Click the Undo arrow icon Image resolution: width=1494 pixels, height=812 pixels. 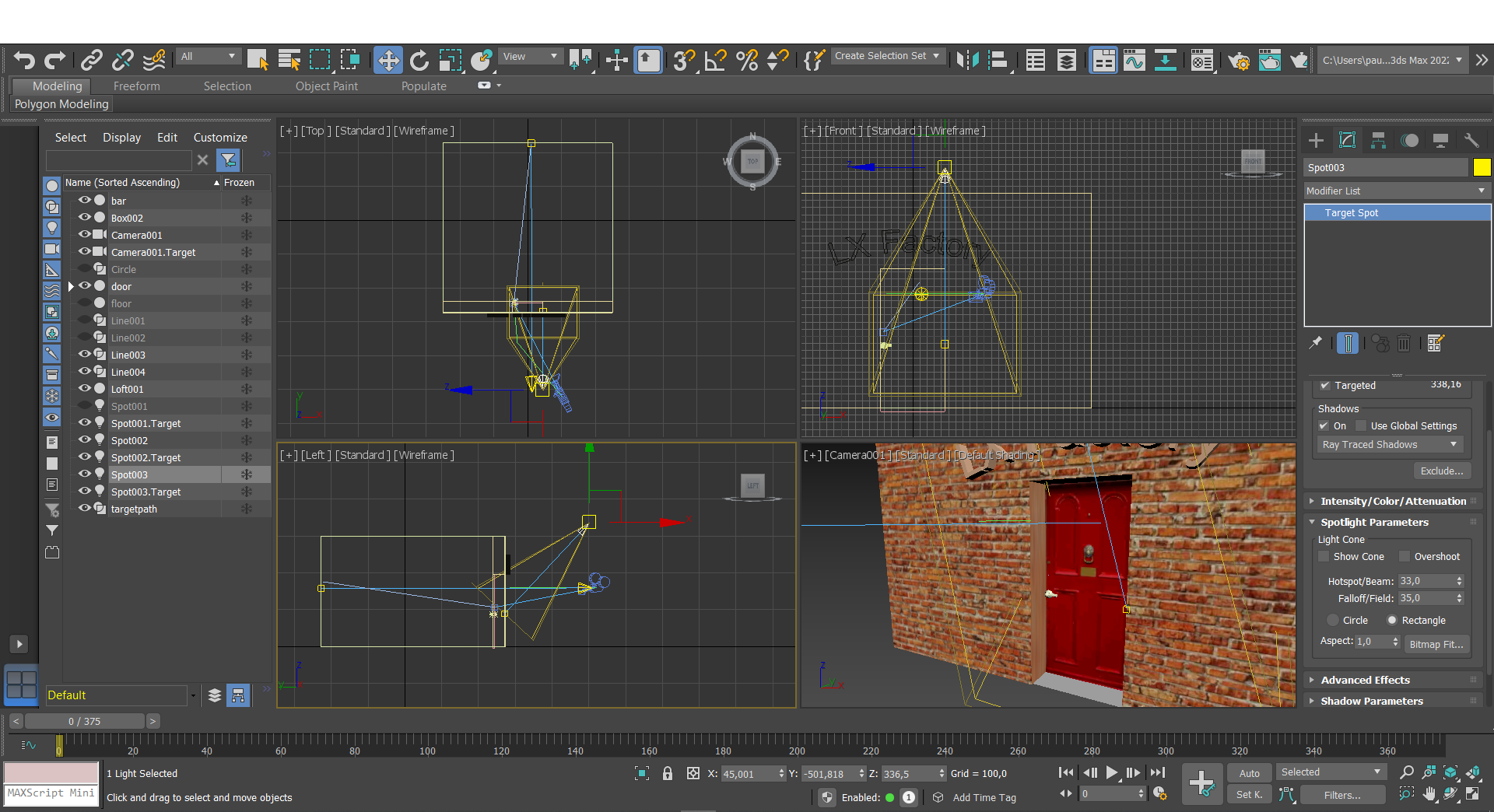pyautogui.click(x=24, y=60)
